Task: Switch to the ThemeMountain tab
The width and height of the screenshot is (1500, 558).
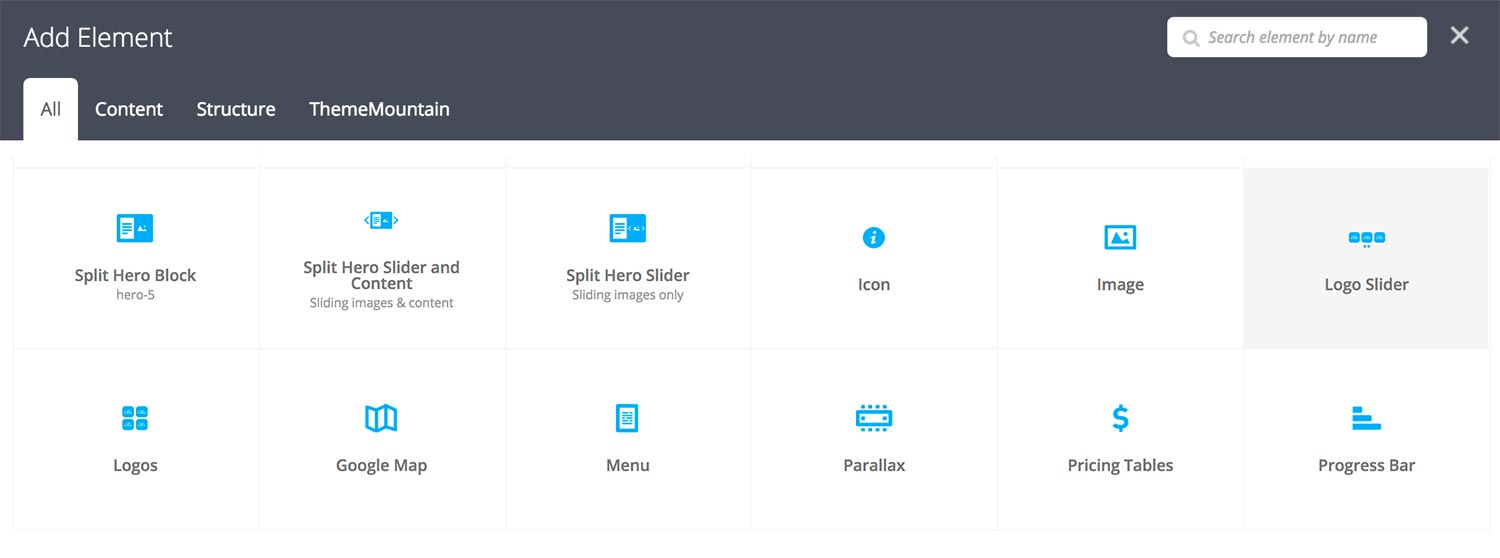Action: click(x=379, y=109)
